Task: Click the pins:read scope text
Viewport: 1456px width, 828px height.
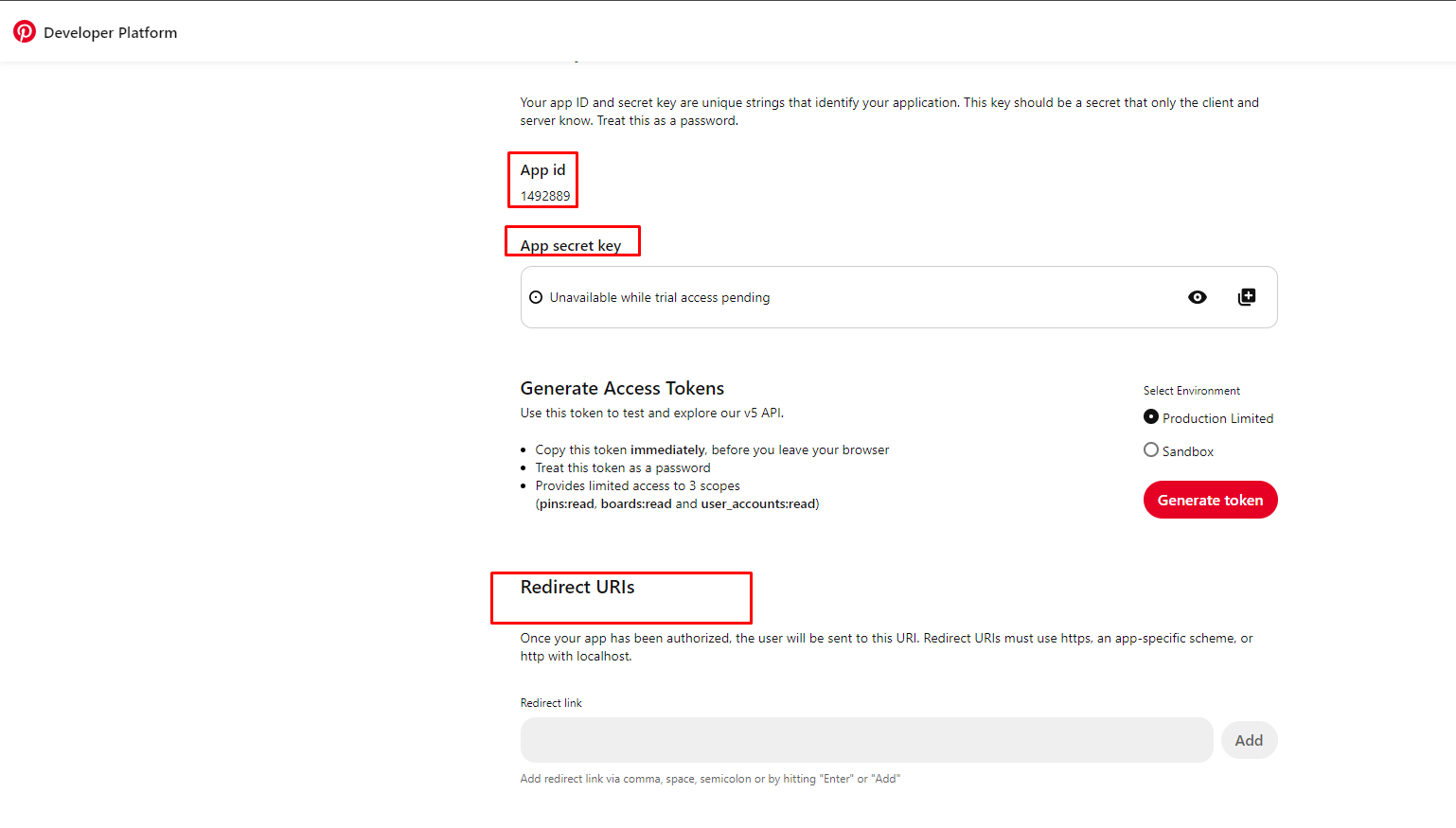Action: click(565, 503)
